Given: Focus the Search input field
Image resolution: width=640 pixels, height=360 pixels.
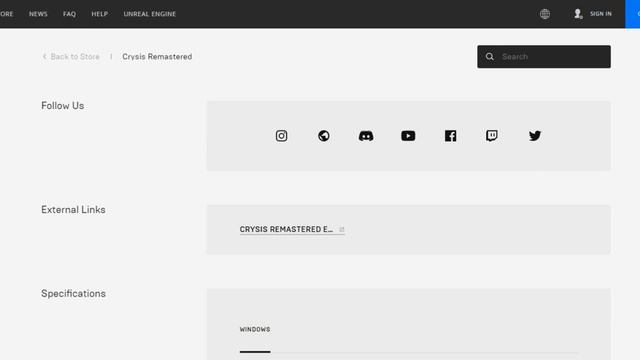Looking at the screenshot, I should [x=544, y=57].
